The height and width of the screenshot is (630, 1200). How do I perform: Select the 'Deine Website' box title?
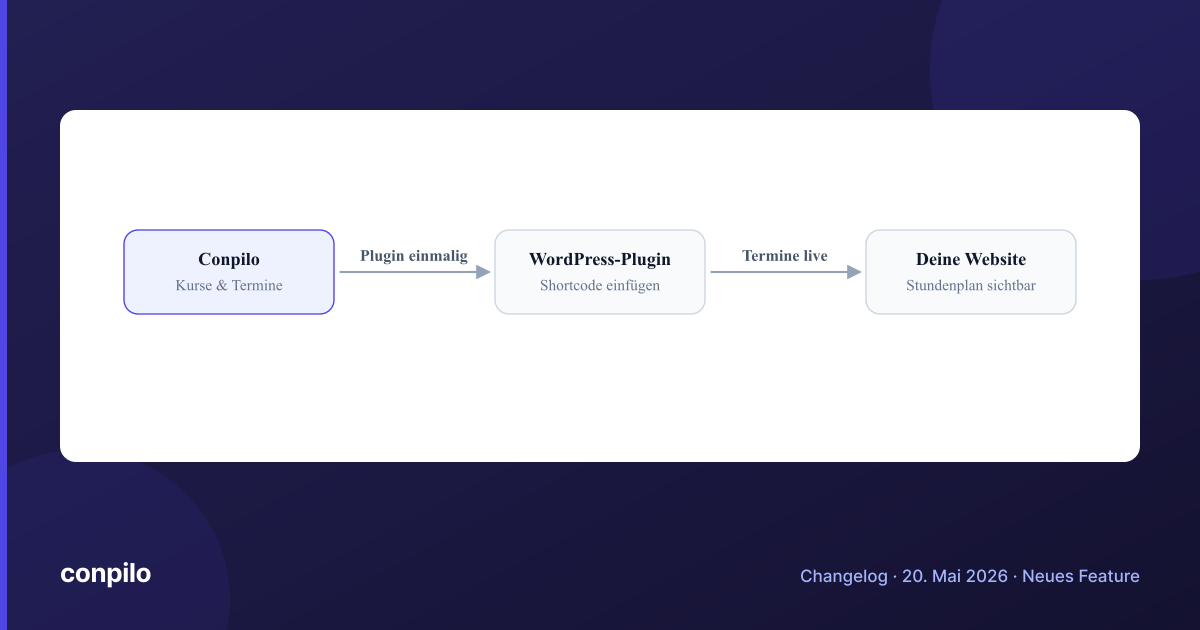[x=971, y=260]
